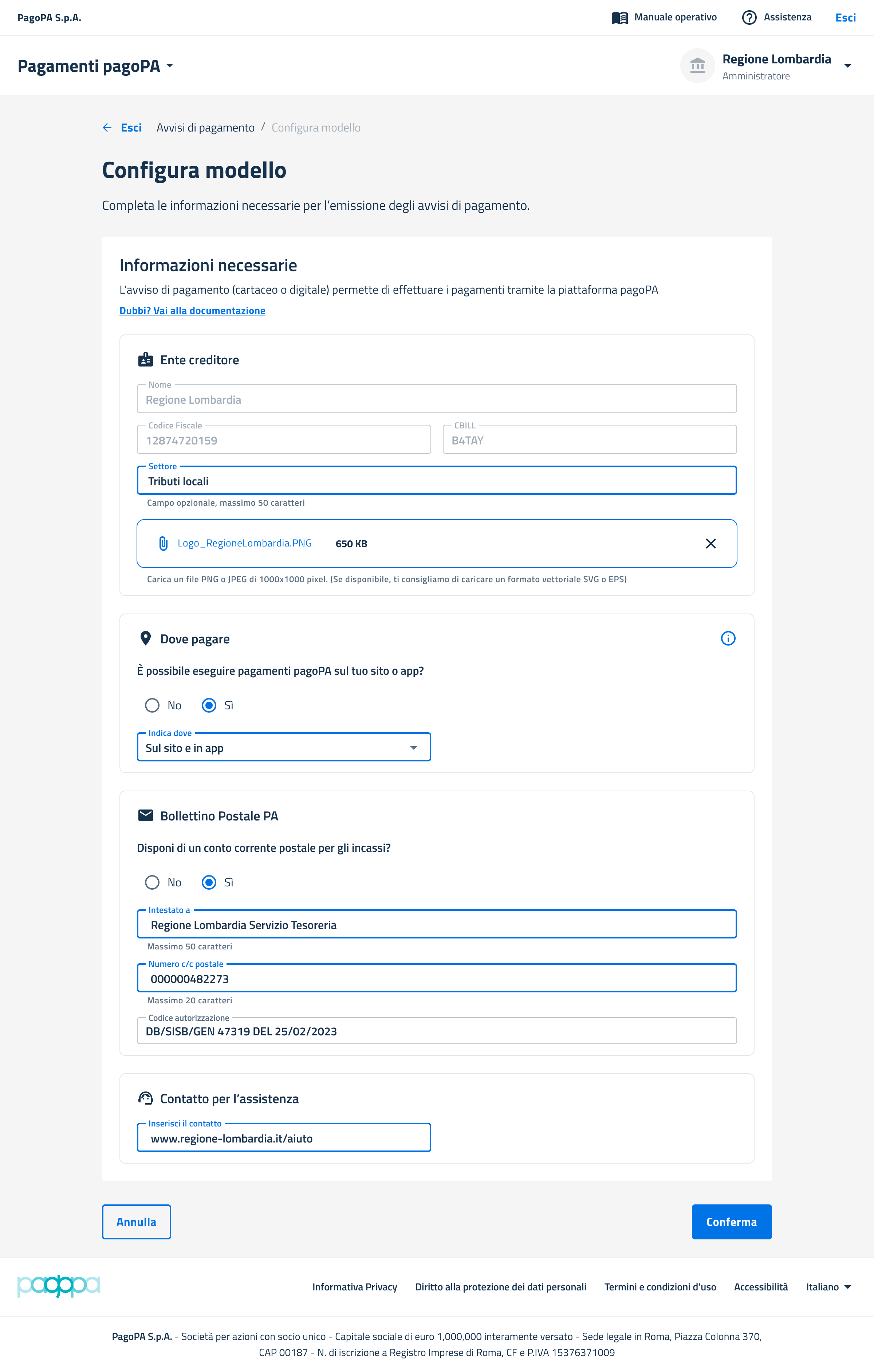
Task: Click the Annulla button
Action: pyautogui.click(x=136, y=1222)
